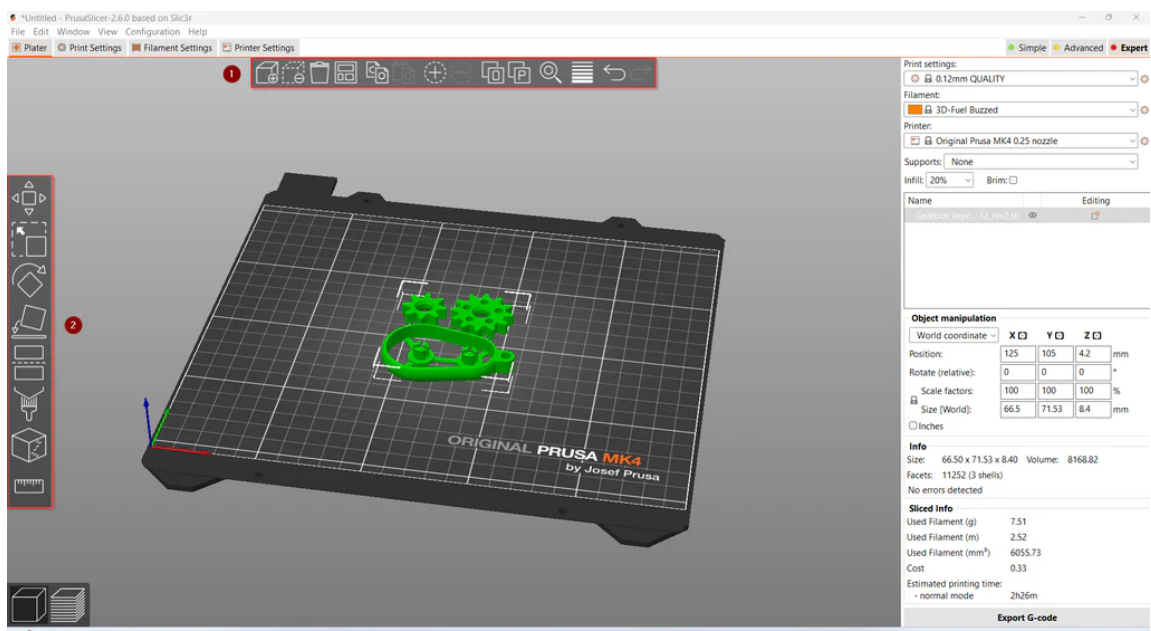This screenshot has width=1151, height=631.
Task: Reset Y axis icon in Object manipulation
Action: tap(1059, 335)
